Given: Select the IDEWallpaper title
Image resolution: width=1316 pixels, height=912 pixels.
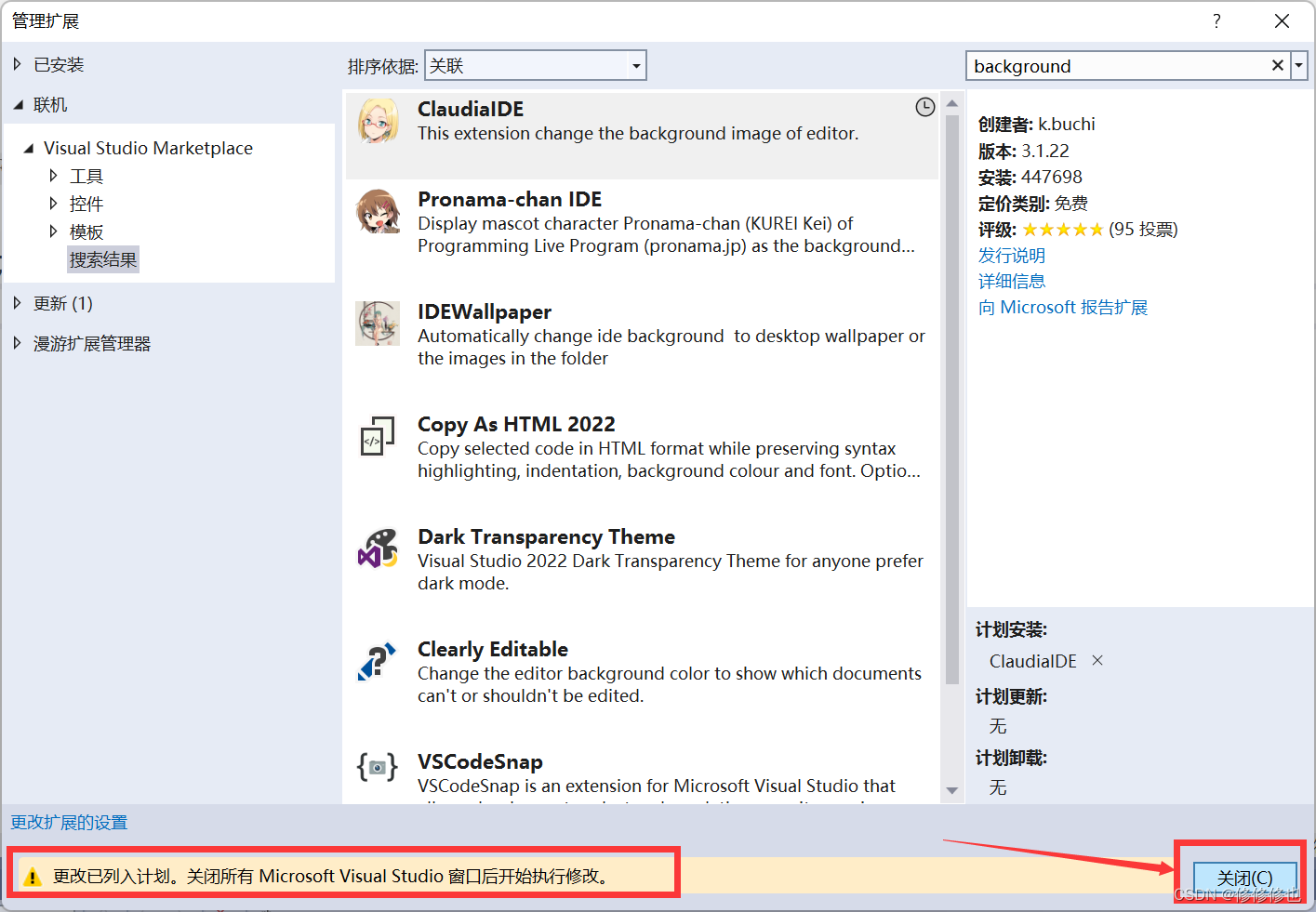Looking at the screenshot, I should coord(485,311).
